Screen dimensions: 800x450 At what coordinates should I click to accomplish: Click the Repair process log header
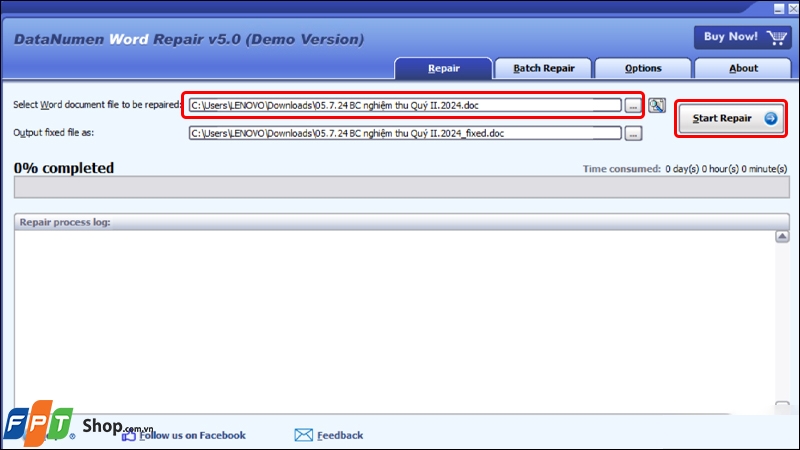[x=402, y=222]
